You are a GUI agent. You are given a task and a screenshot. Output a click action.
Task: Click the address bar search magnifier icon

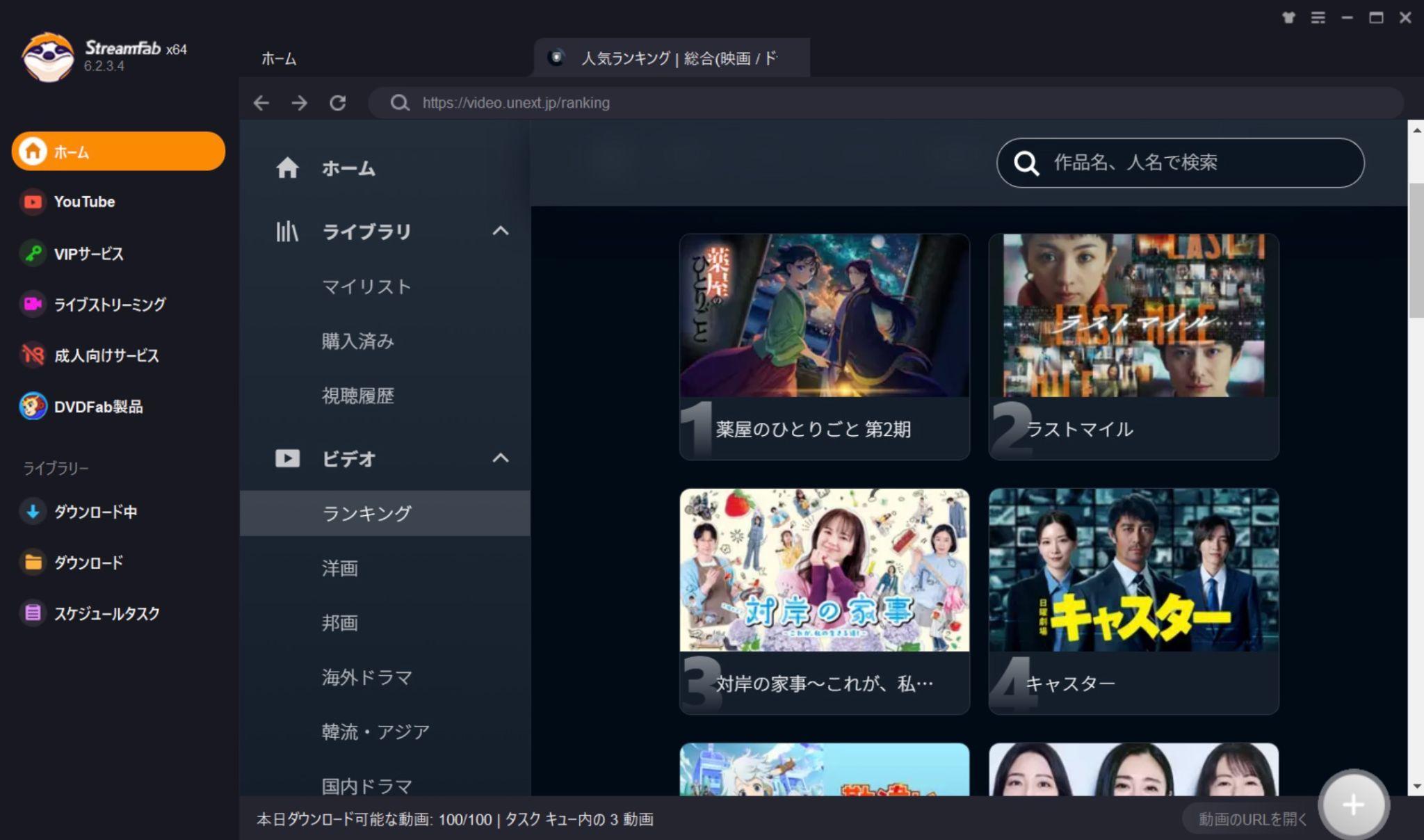[x=400, y=103]
